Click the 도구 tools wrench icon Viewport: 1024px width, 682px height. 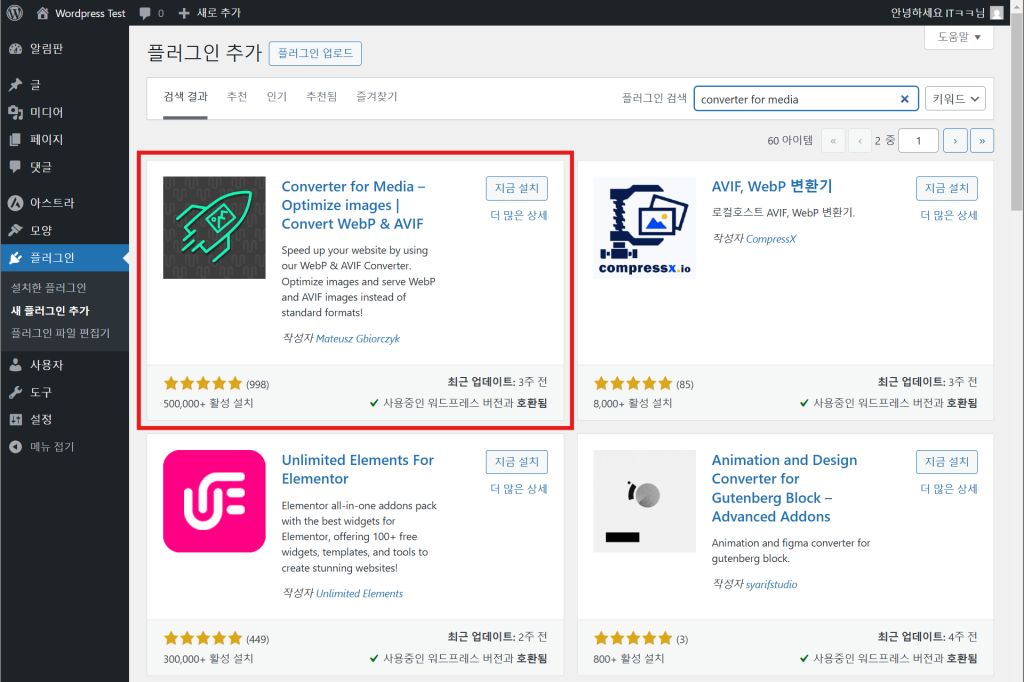pos(16,393)
